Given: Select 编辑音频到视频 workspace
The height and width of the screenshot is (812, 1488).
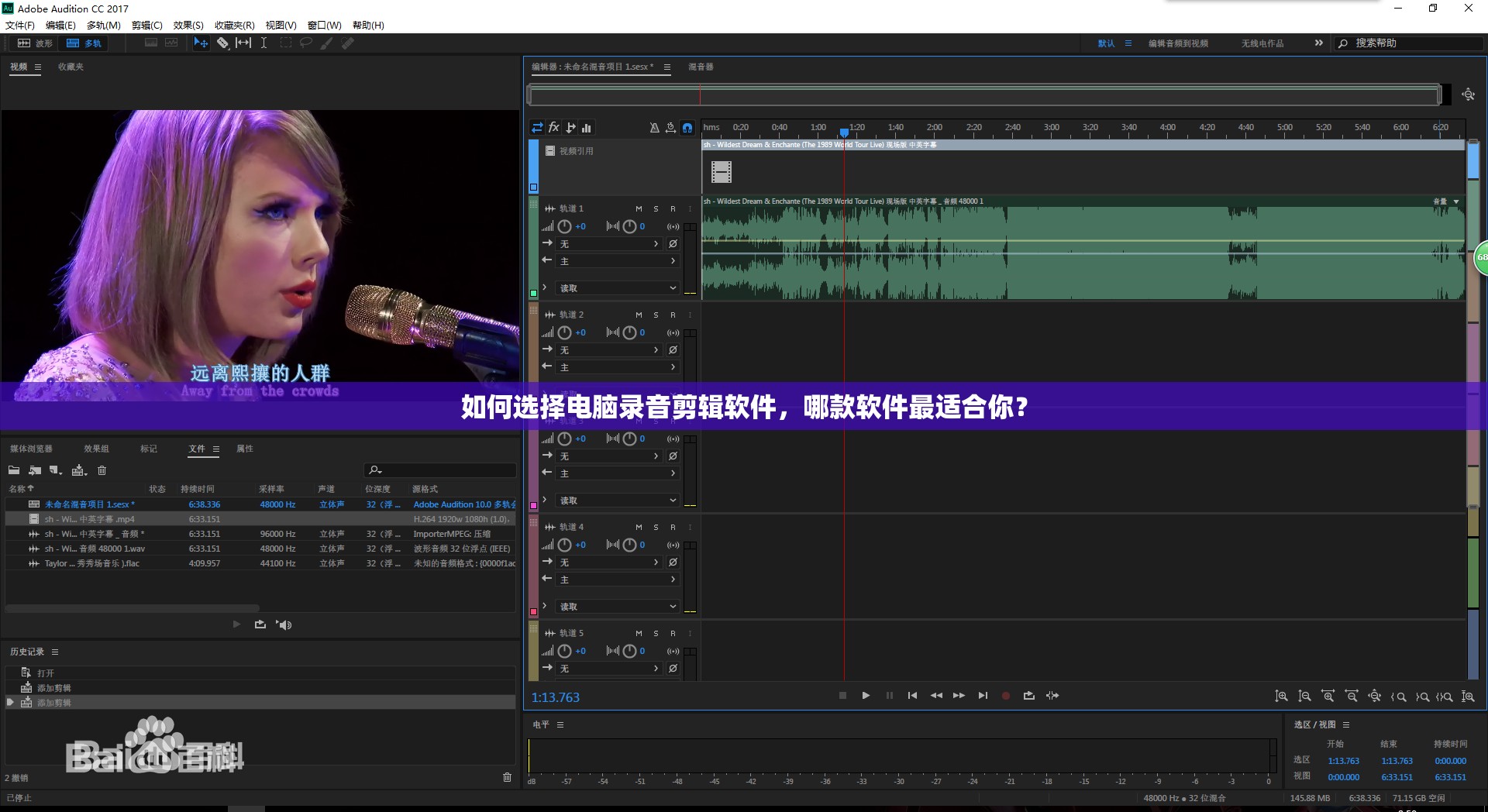Looking at the screenshot, I should point(1178,43).
